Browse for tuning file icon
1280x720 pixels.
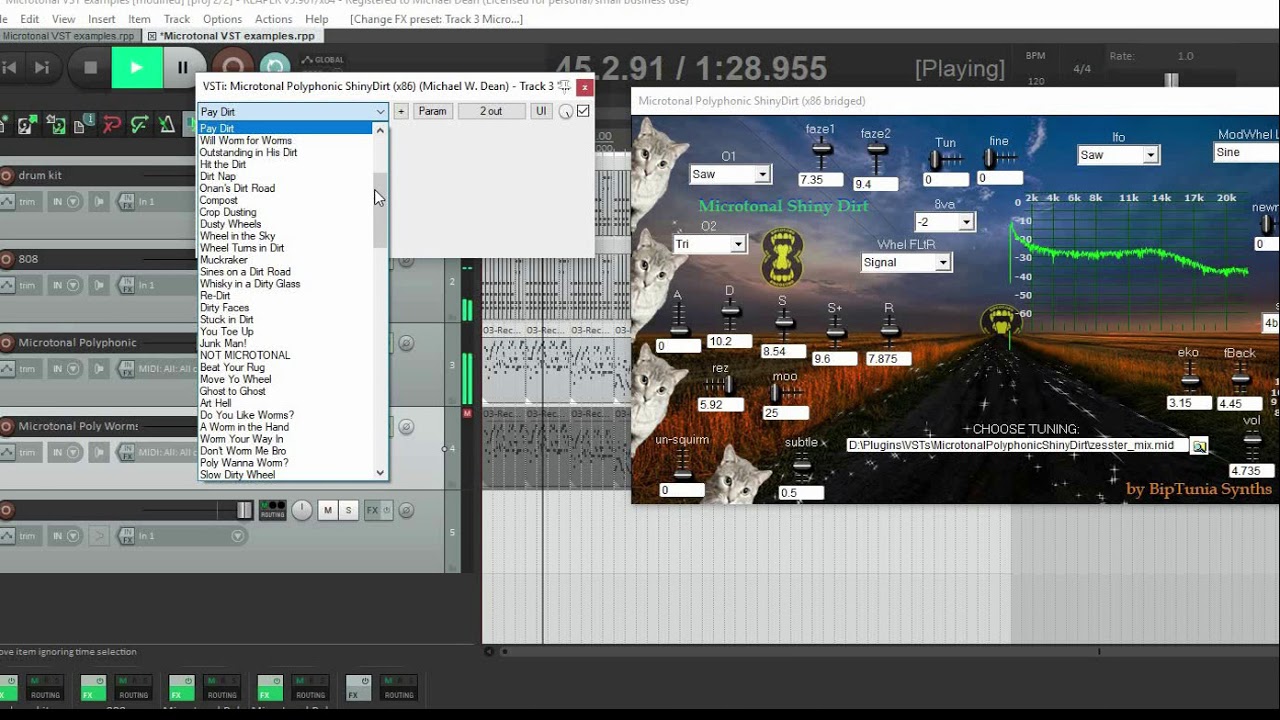click(1199, 446)
